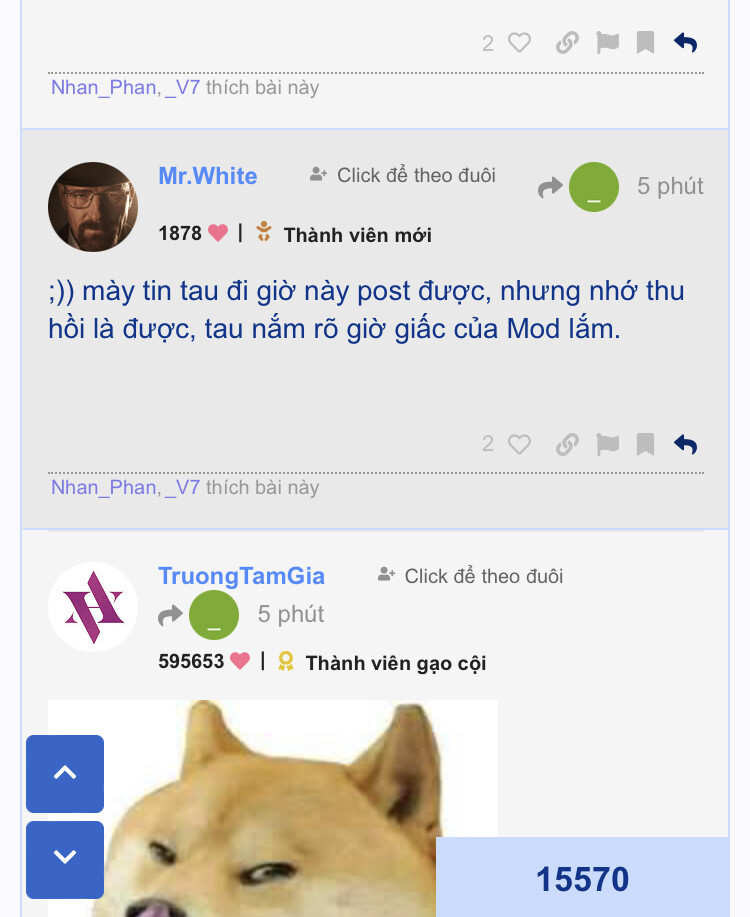Like the top post with heart icon
750x917 pixels.
pos(519,43)
